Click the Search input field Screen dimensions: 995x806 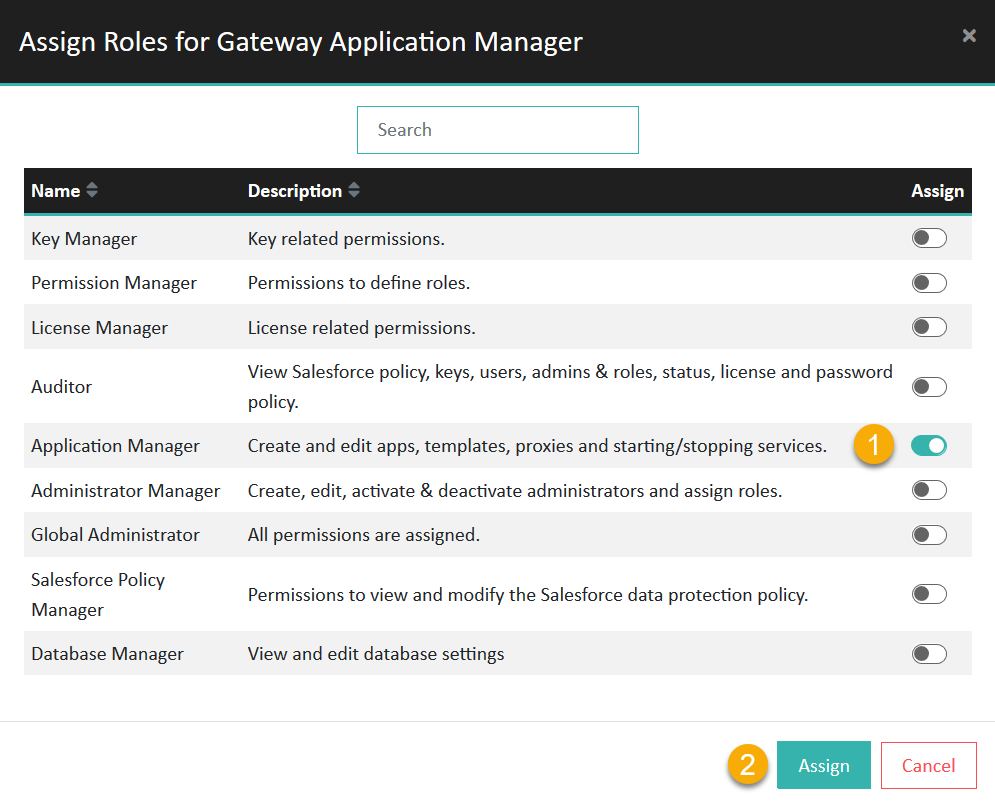click(x=498, y=129)
